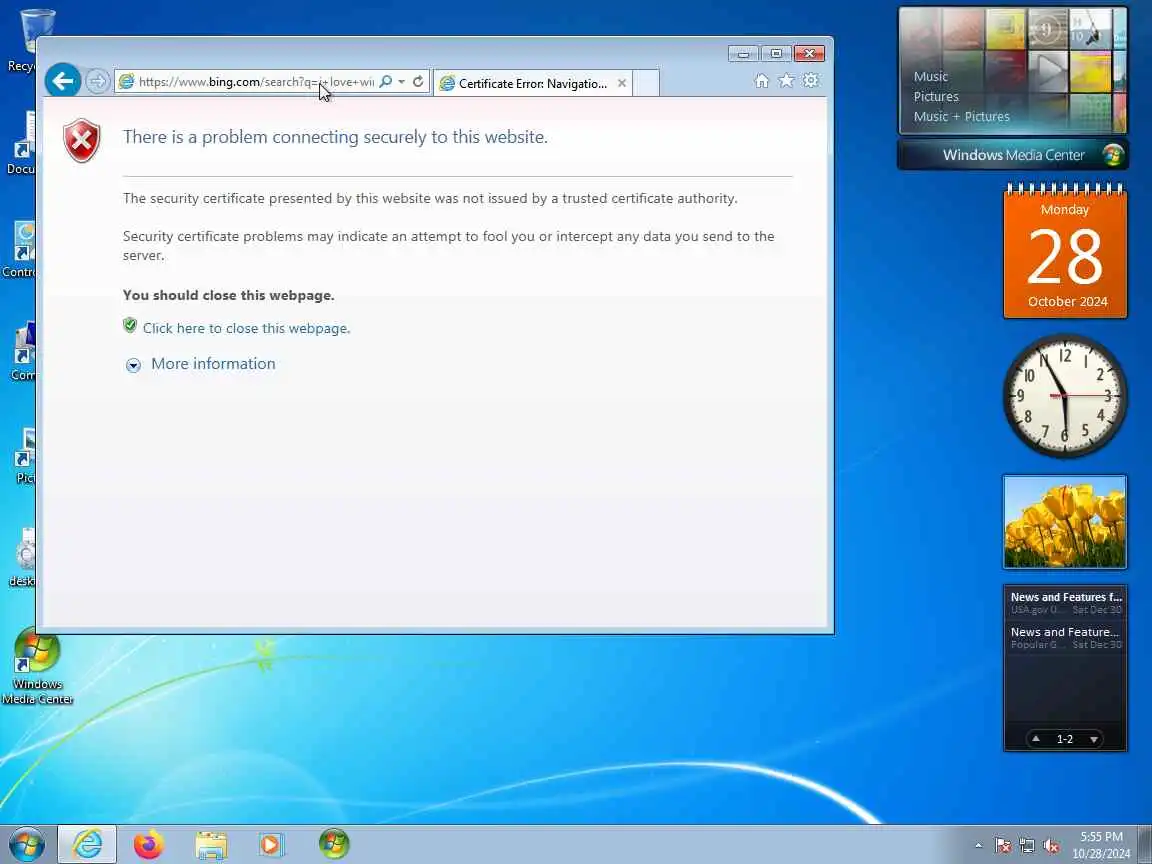
Task: Open a new blank tab
Action: [646, 83]
